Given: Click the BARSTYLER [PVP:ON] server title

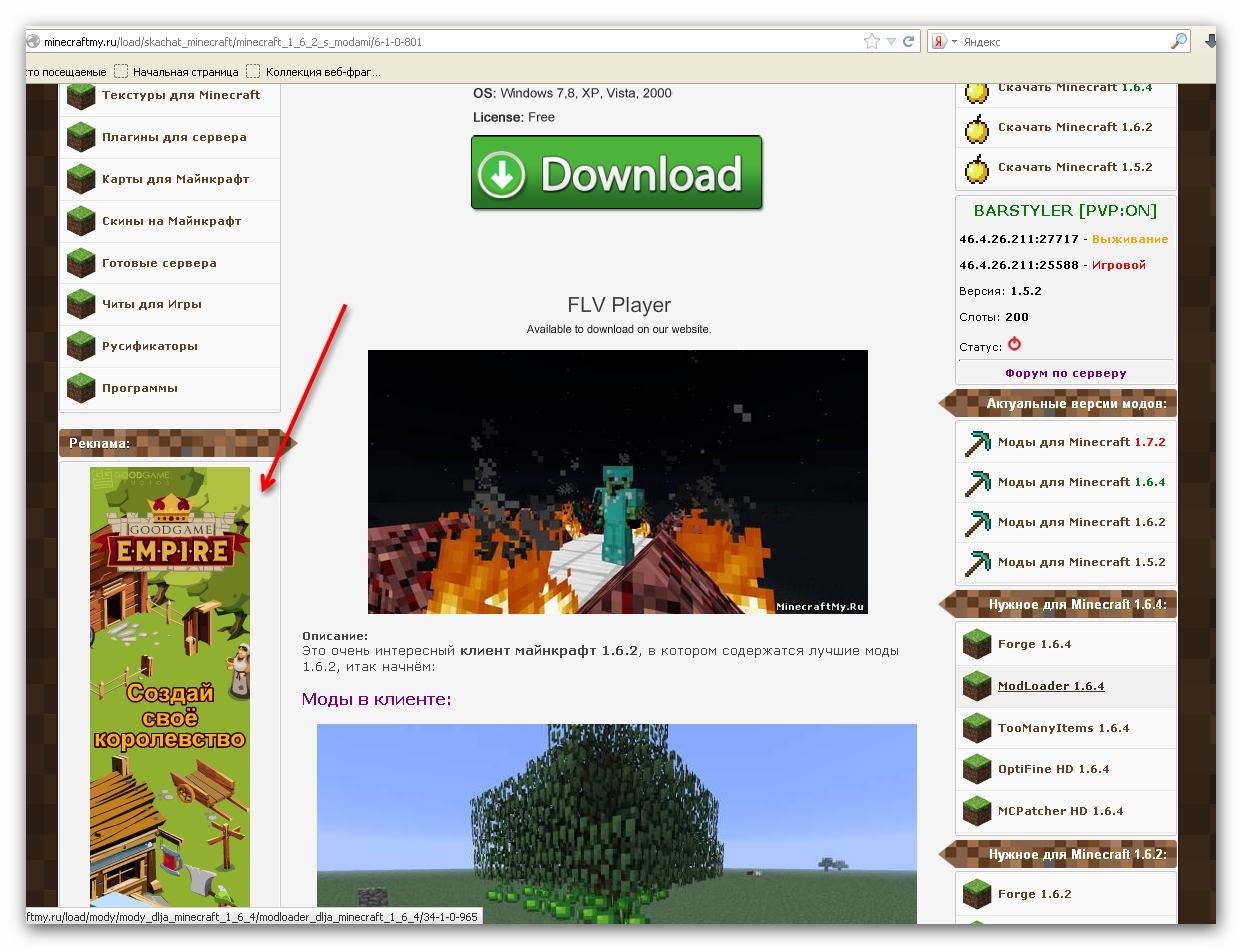Looking at the screenshot, I should tap(1065, 210).
